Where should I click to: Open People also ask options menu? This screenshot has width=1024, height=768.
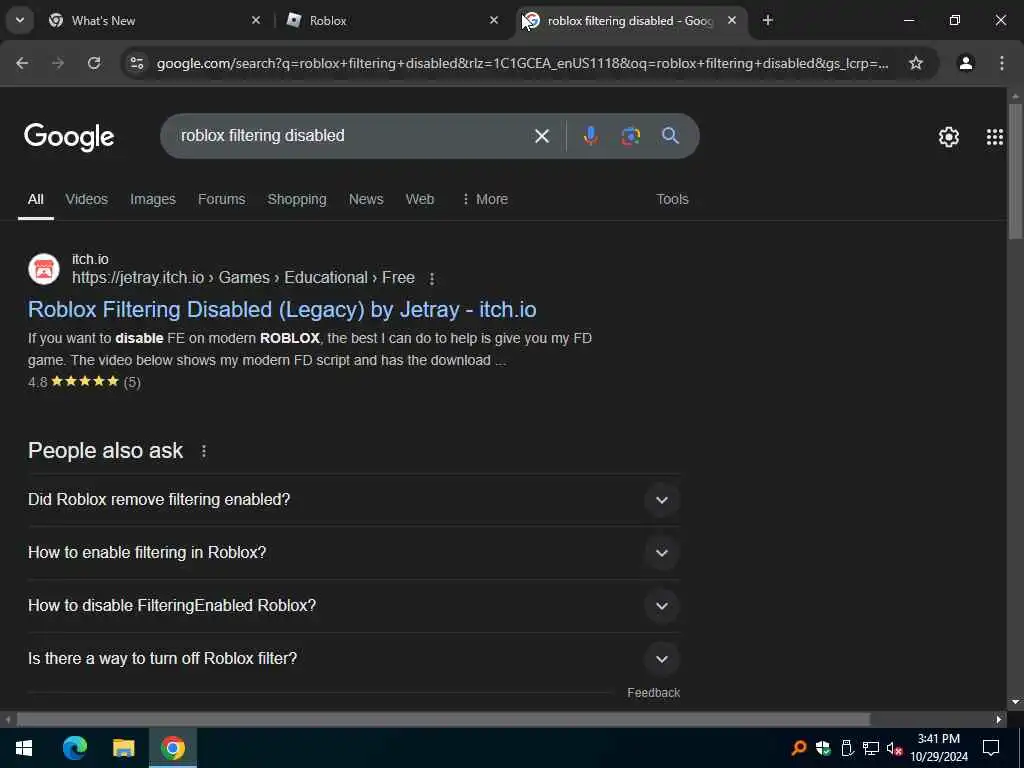point(204,451)
